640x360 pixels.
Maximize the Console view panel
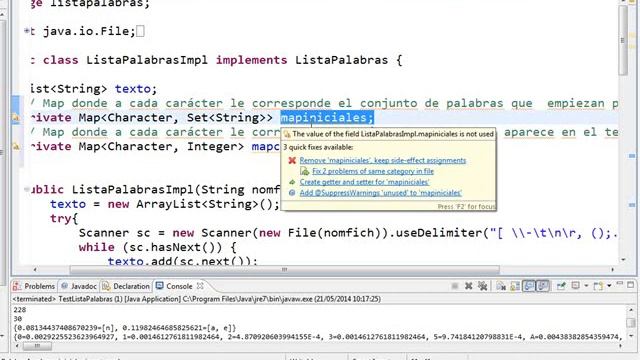(631, 285)
